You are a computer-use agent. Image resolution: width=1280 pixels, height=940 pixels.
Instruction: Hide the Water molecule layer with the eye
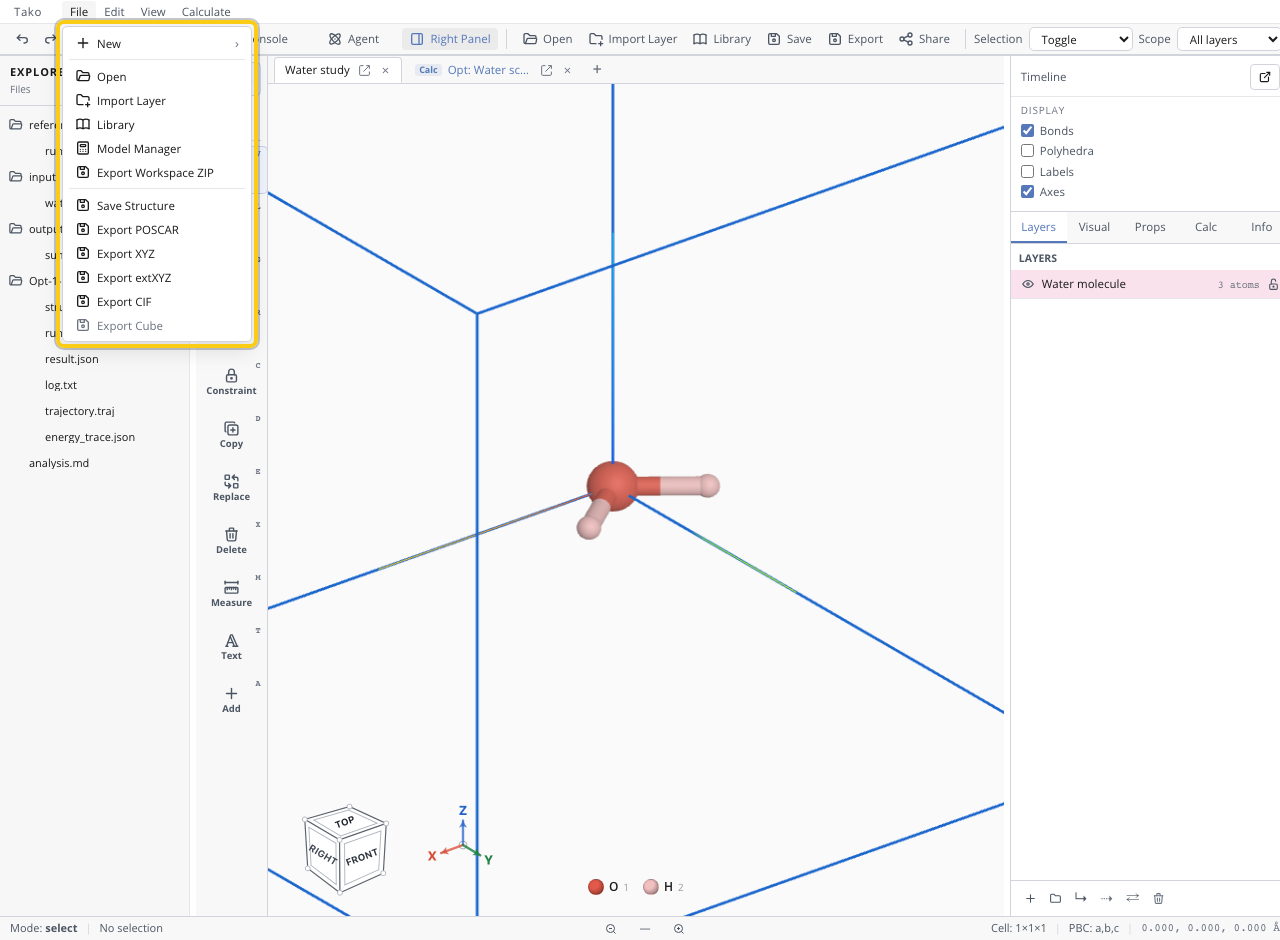coord(1027,284)
